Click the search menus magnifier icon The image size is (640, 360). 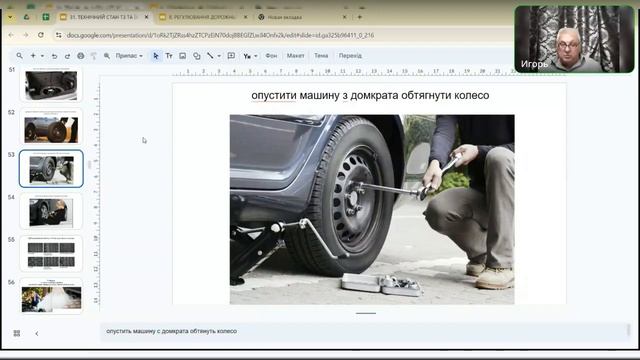pyautogui.click(x=19, y=56)
